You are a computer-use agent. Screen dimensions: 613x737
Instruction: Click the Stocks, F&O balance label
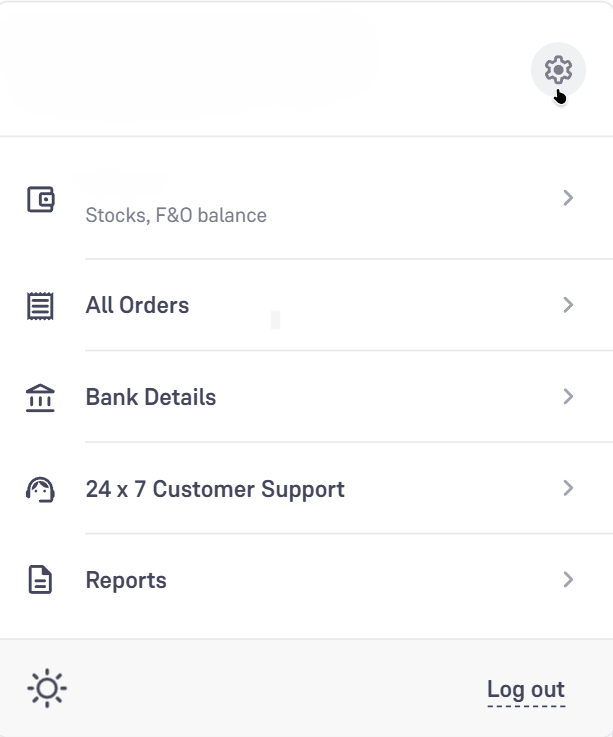[176, 215]
